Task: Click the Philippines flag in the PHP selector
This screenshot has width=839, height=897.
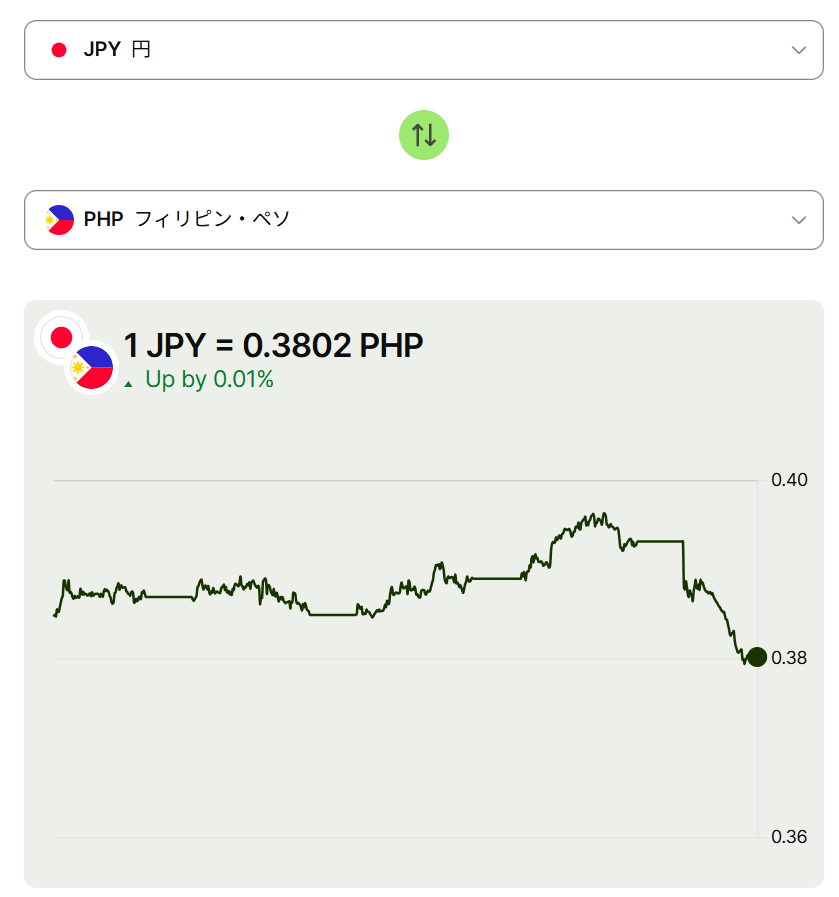Action: pos(60,220)
